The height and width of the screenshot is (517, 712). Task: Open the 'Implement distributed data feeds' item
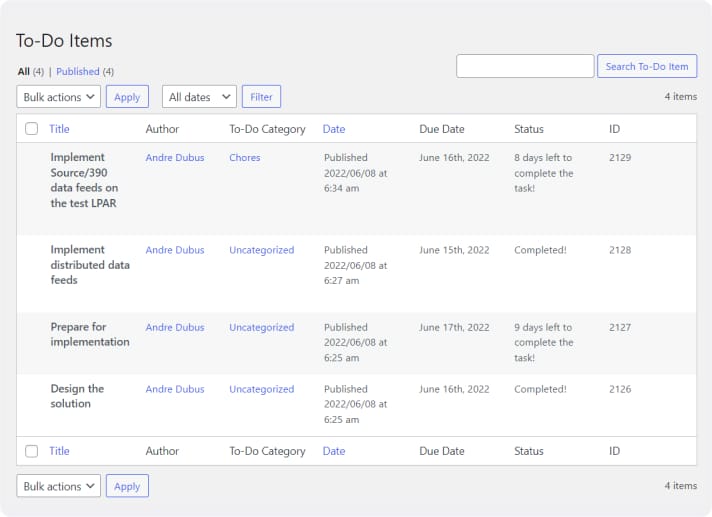coord(90,265)
